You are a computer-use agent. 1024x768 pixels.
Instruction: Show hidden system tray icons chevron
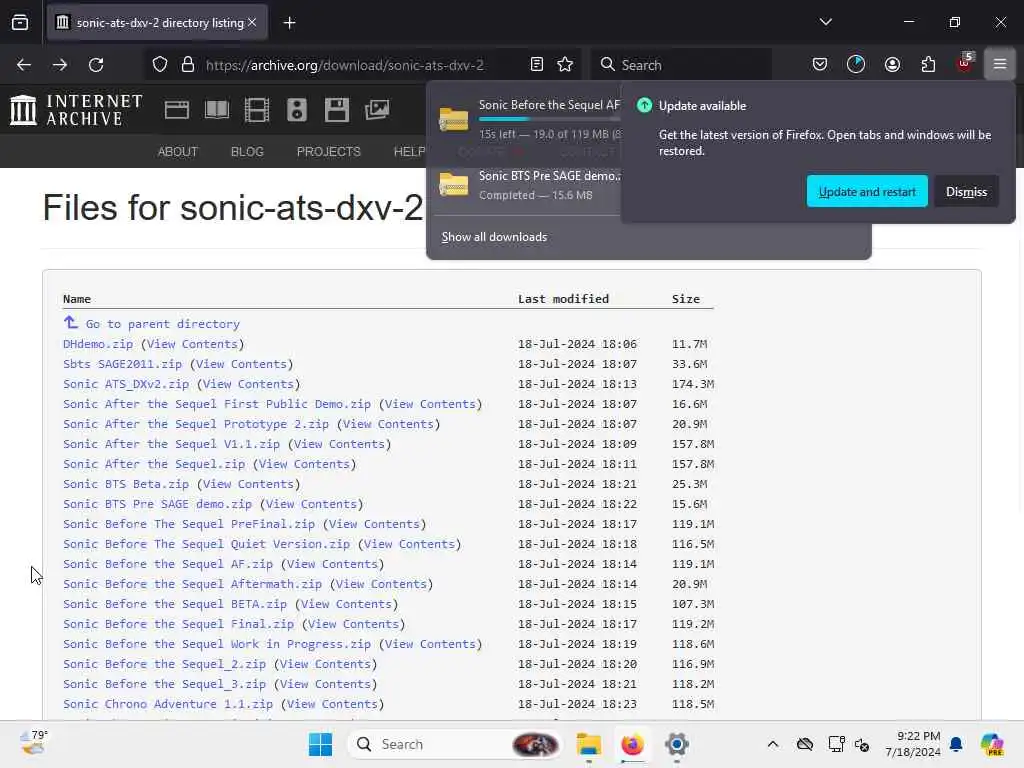tap(773, 744)
